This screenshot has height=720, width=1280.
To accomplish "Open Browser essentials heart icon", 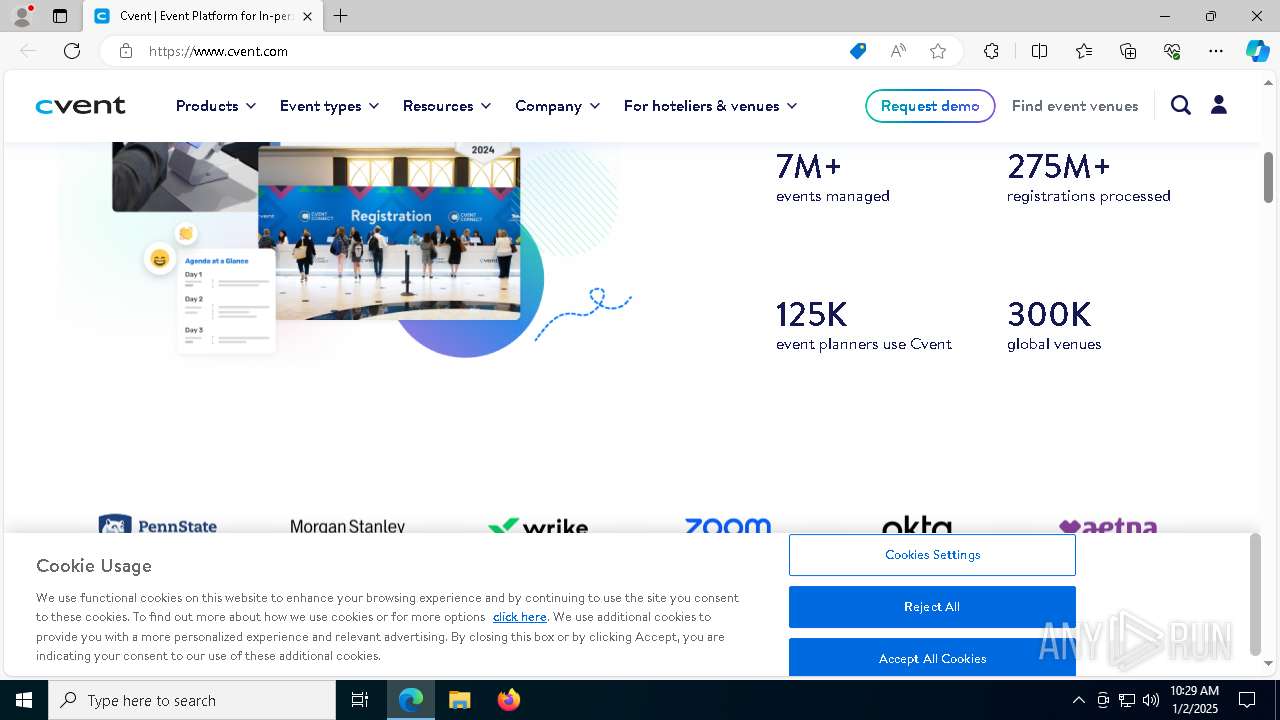I will point(1172,51).
